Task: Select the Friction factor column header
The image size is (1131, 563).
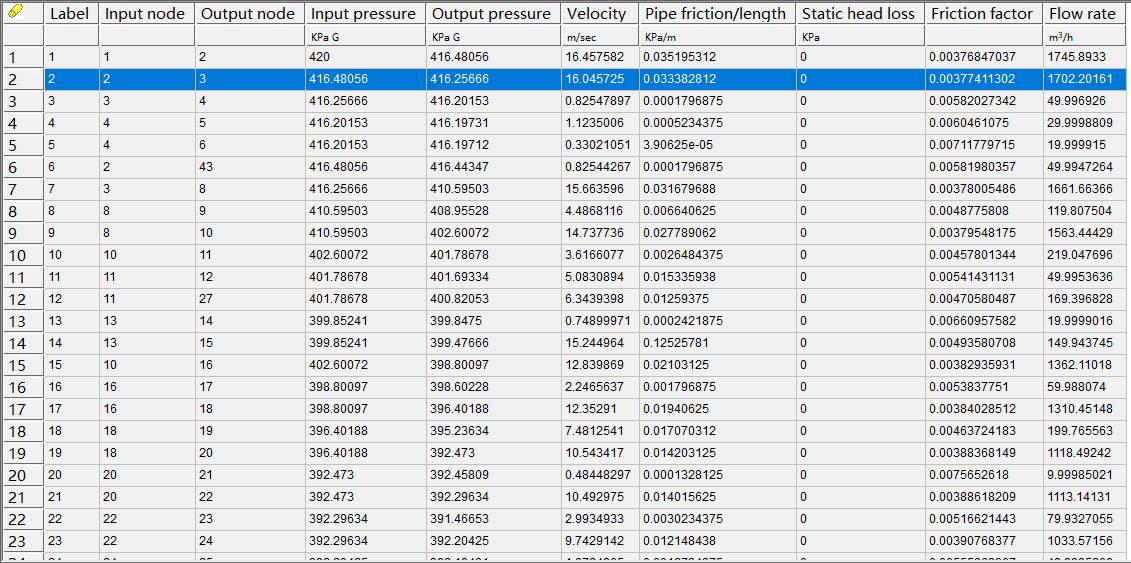Action: point(981,14)
